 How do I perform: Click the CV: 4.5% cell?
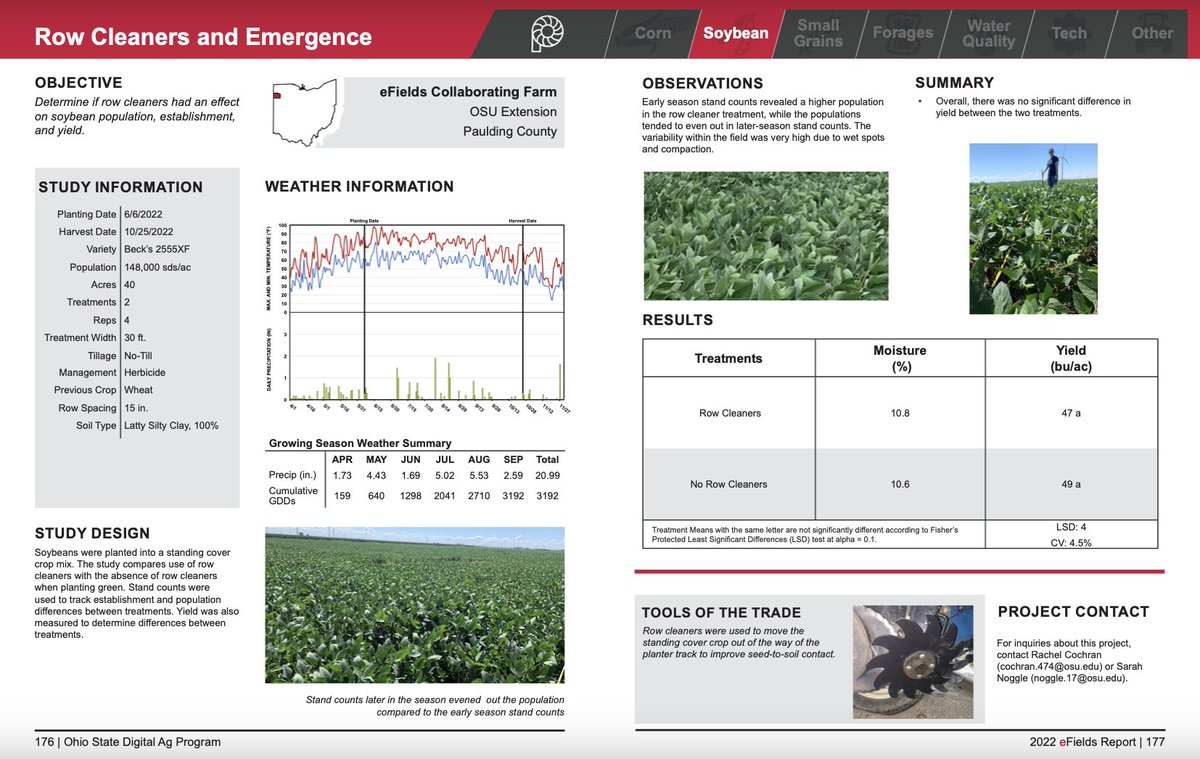[x=1071, y=542]
